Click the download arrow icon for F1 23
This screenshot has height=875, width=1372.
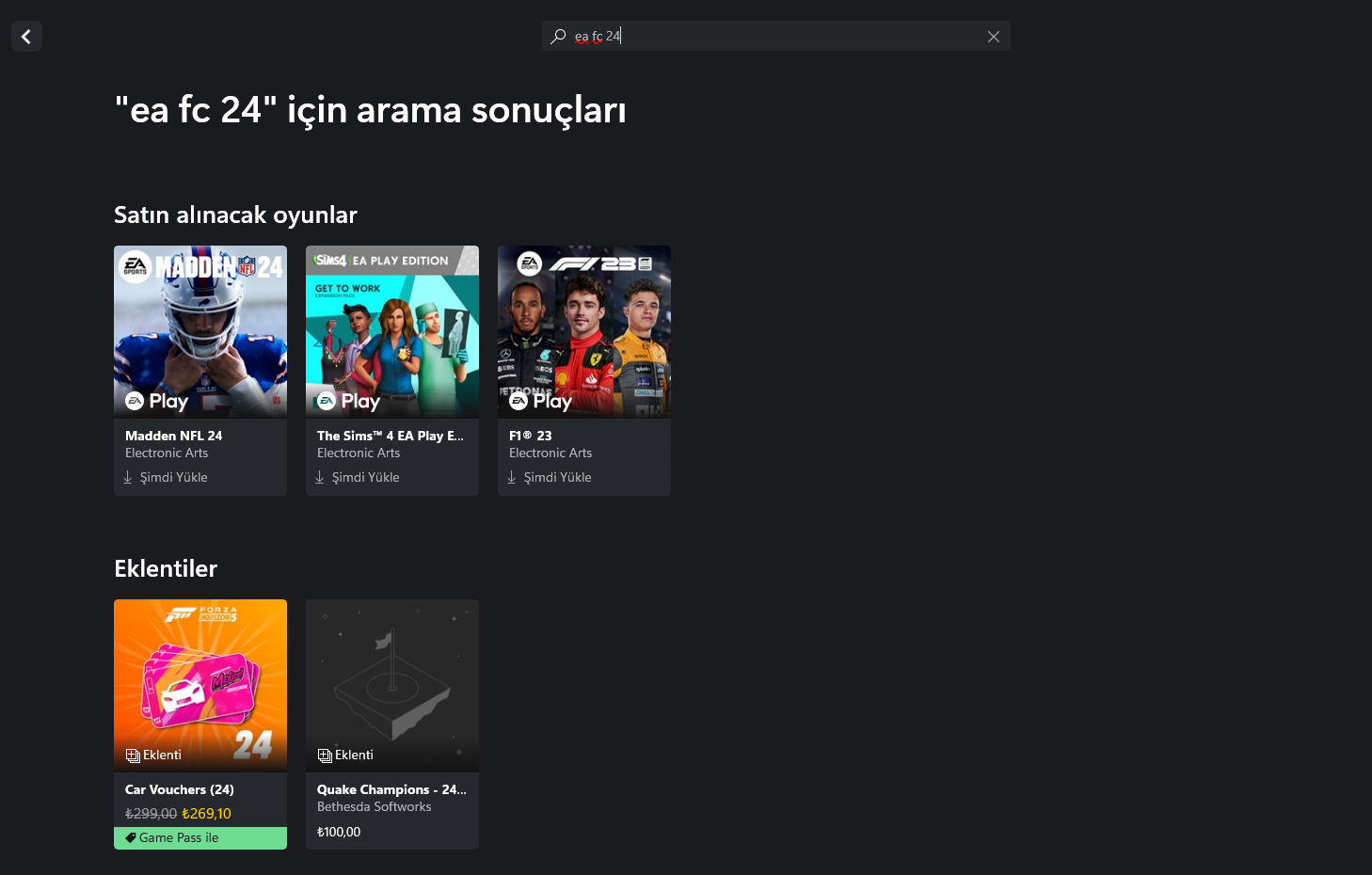(x=512, y=477)
